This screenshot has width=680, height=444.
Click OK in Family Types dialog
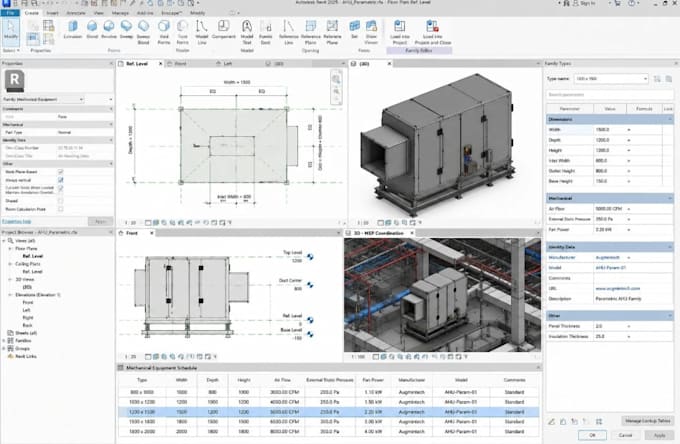[592, 435]
